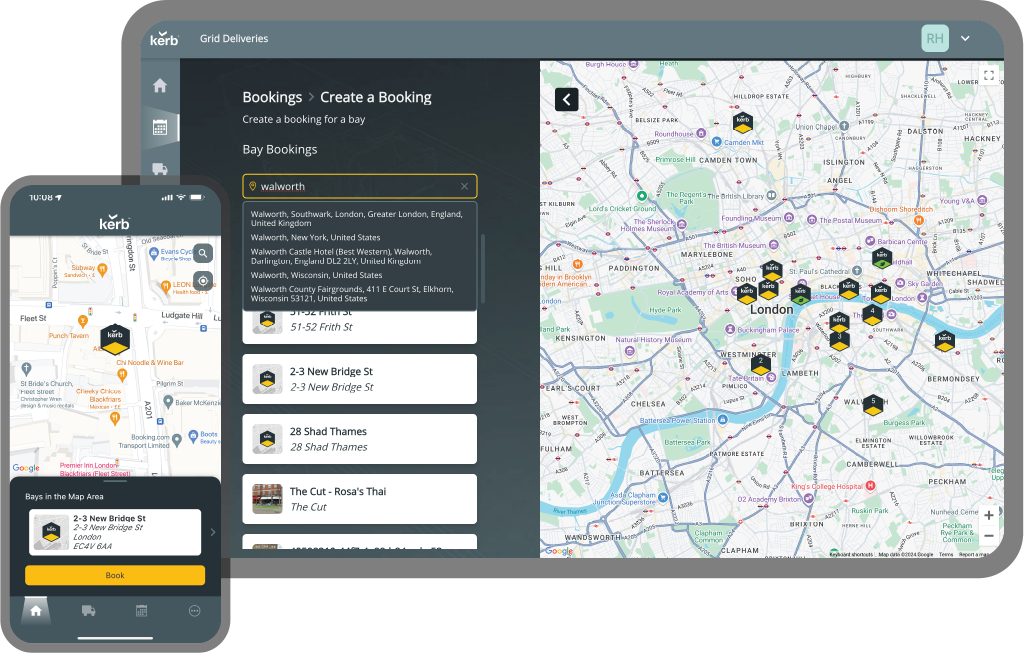This screenshot has width=1024, height=653.
Task: Open the Home tab in the phone bottom bar
Action: pos(36,611)
